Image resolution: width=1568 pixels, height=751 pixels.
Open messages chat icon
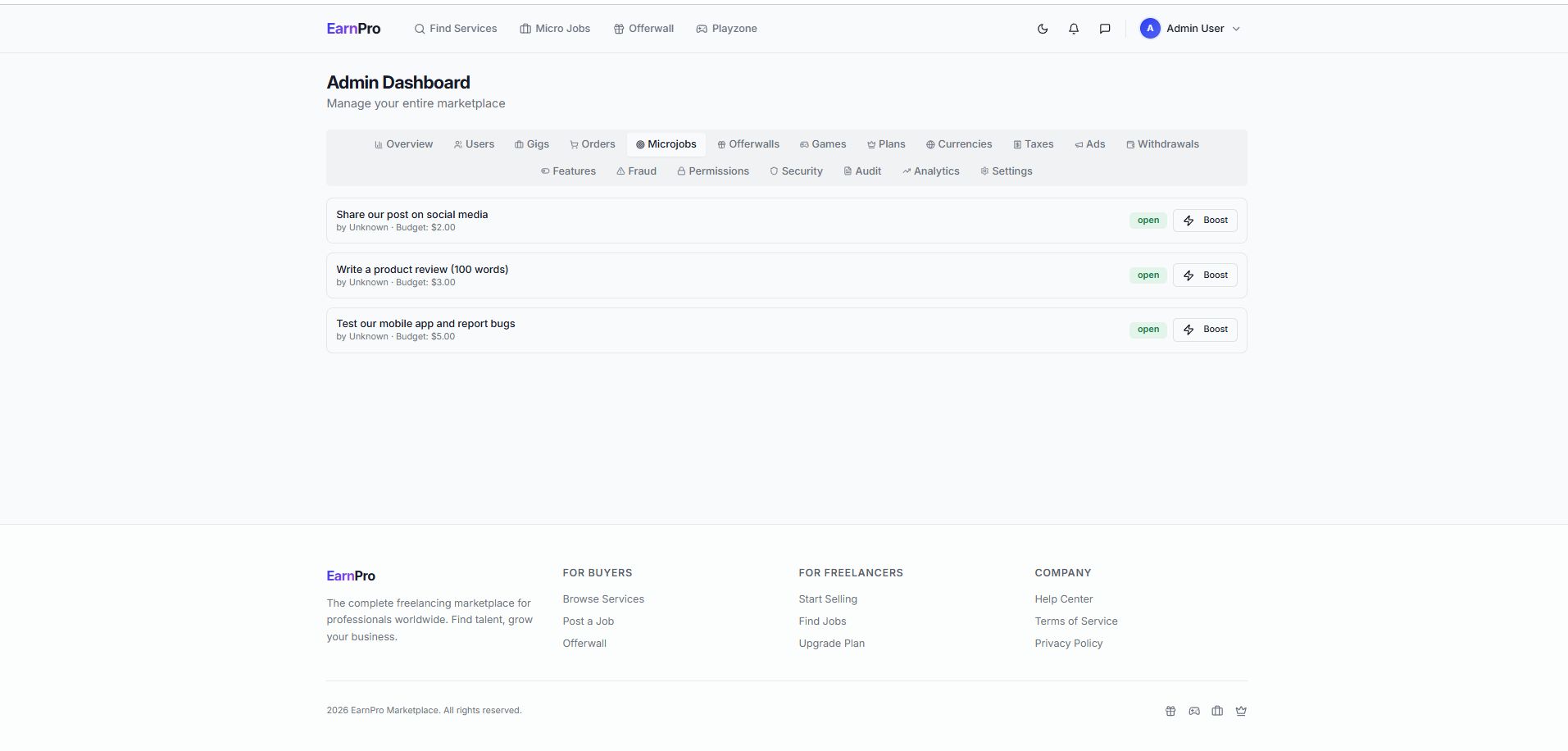(1105, 29)
